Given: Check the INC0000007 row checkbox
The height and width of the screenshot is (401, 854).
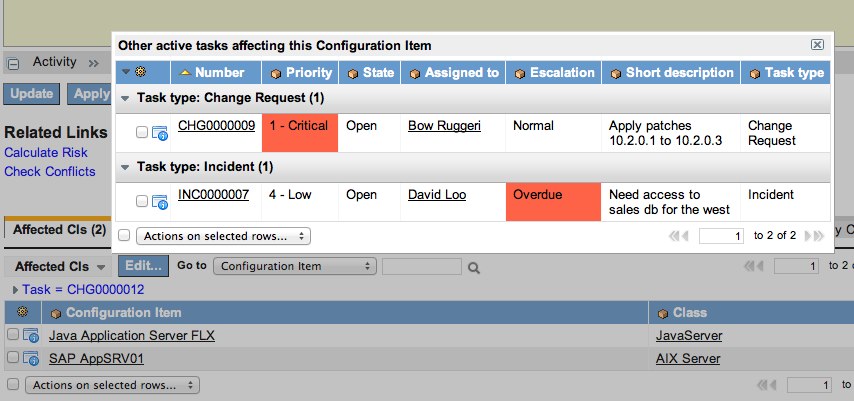Looking at the screenshot, I should pos(142,201).
